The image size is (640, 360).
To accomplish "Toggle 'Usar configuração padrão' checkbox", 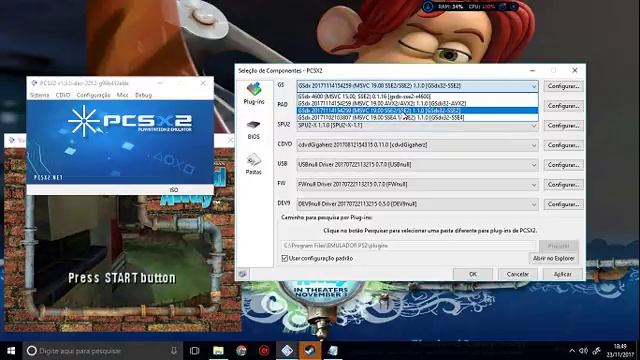I will point(284,258).
